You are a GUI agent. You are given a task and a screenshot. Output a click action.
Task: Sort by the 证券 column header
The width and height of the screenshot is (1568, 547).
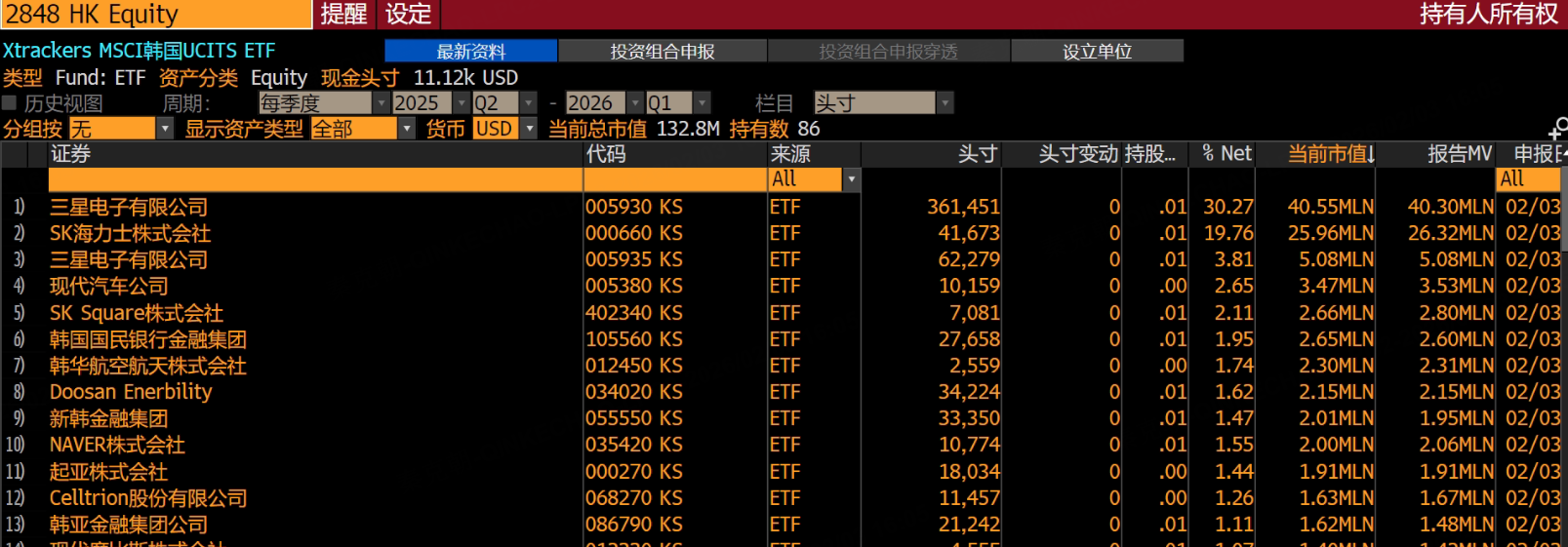(x=70, y=154)
